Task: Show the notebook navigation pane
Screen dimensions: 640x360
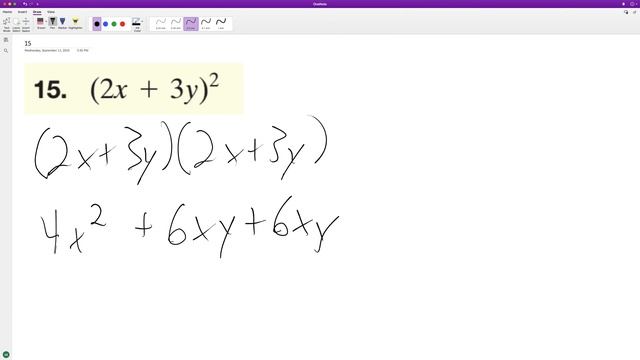Action: pyautogui.click(x=6, y=40)
